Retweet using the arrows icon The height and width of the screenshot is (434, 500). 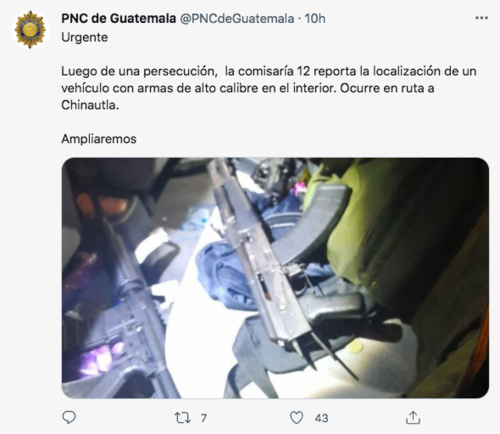[x=183, y=417]
